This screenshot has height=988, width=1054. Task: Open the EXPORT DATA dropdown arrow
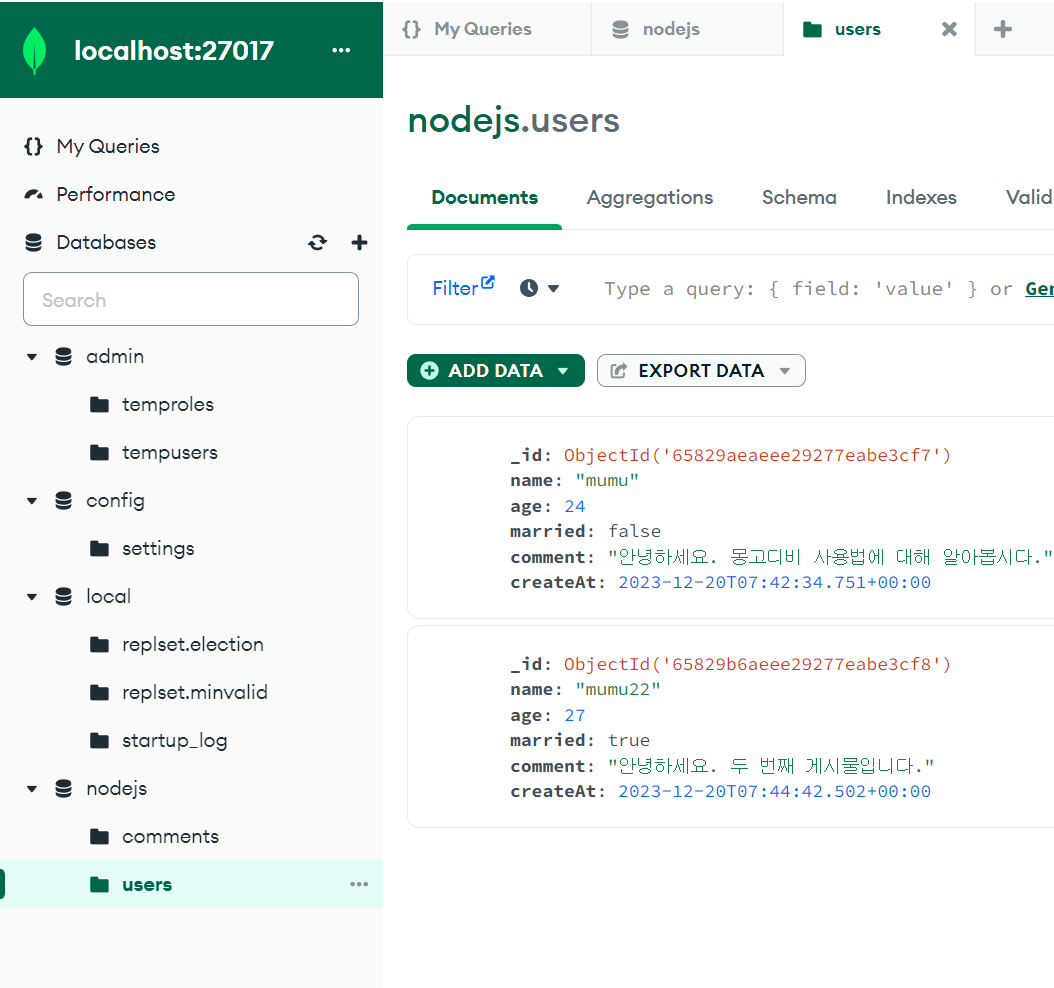(x=784, y=371)
